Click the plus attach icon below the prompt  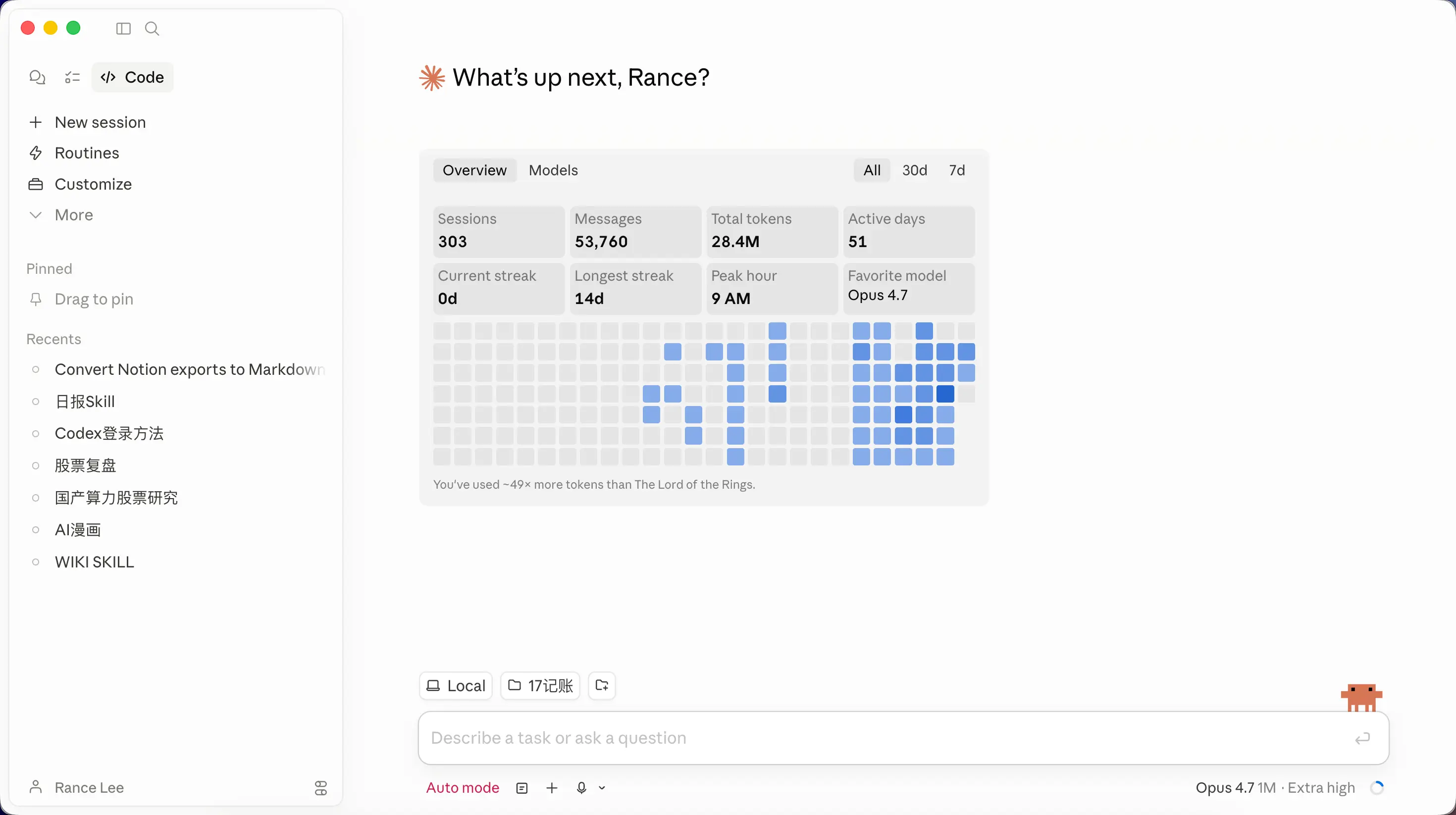tap(552, 787)
